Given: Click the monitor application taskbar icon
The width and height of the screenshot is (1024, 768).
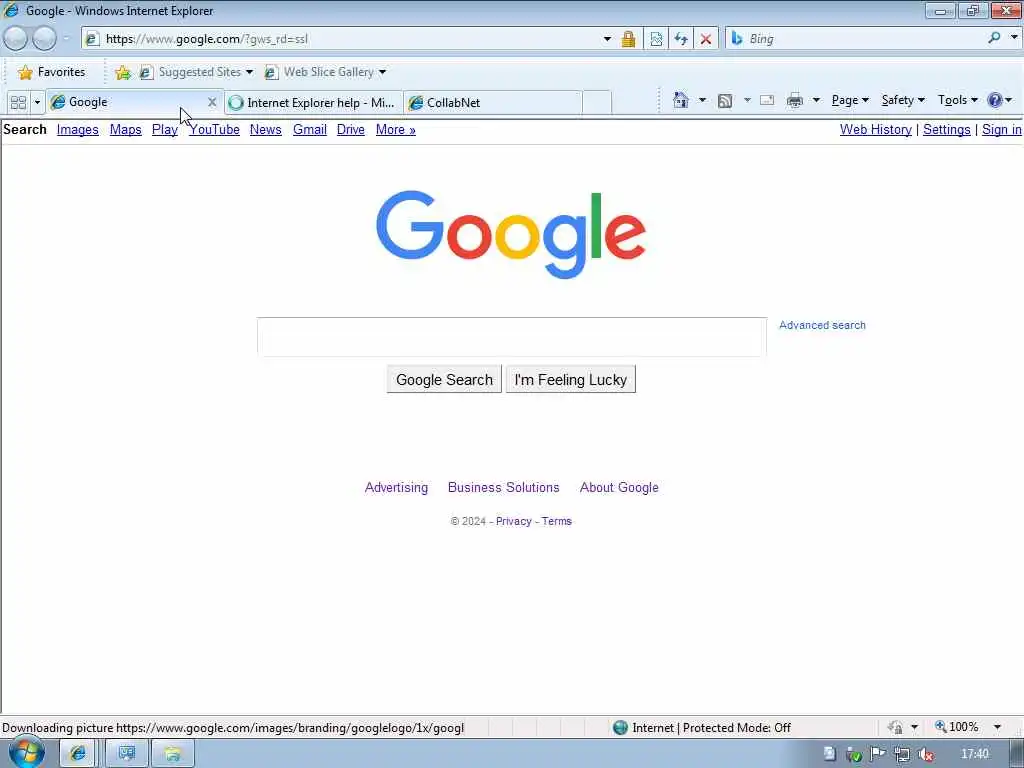Looking at the screenshot, I should (x=127, y=754).
